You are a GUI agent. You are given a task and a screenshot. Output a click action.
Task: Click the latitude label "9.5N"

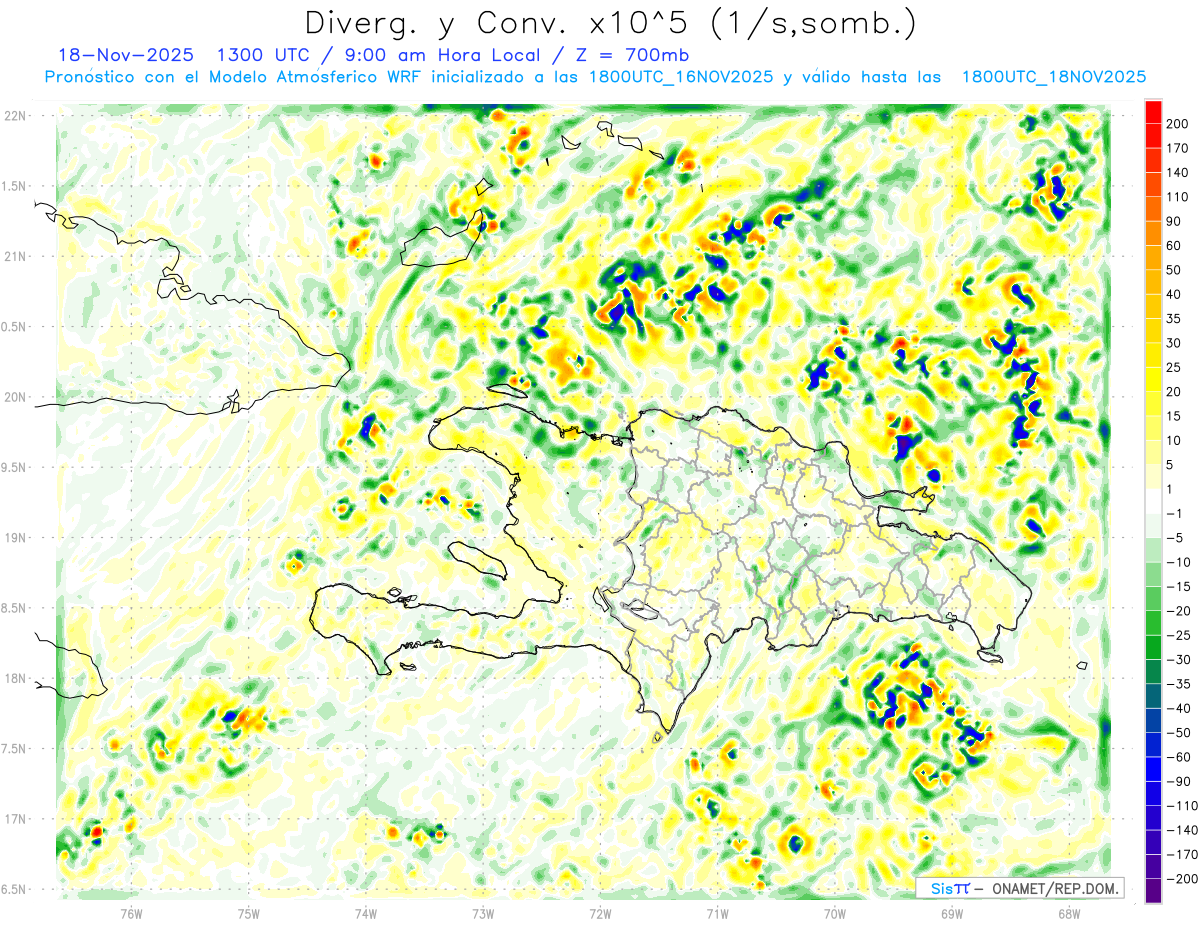coord(13,467)
